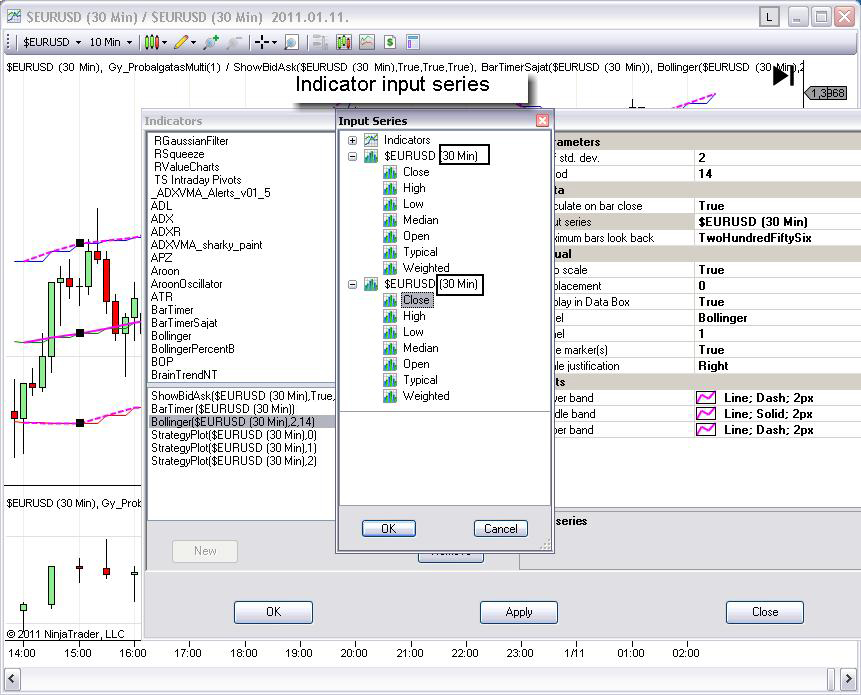Open the drawing tools pencil icon
This screenshot has width=861, height=695.
[x=181, y=42]
